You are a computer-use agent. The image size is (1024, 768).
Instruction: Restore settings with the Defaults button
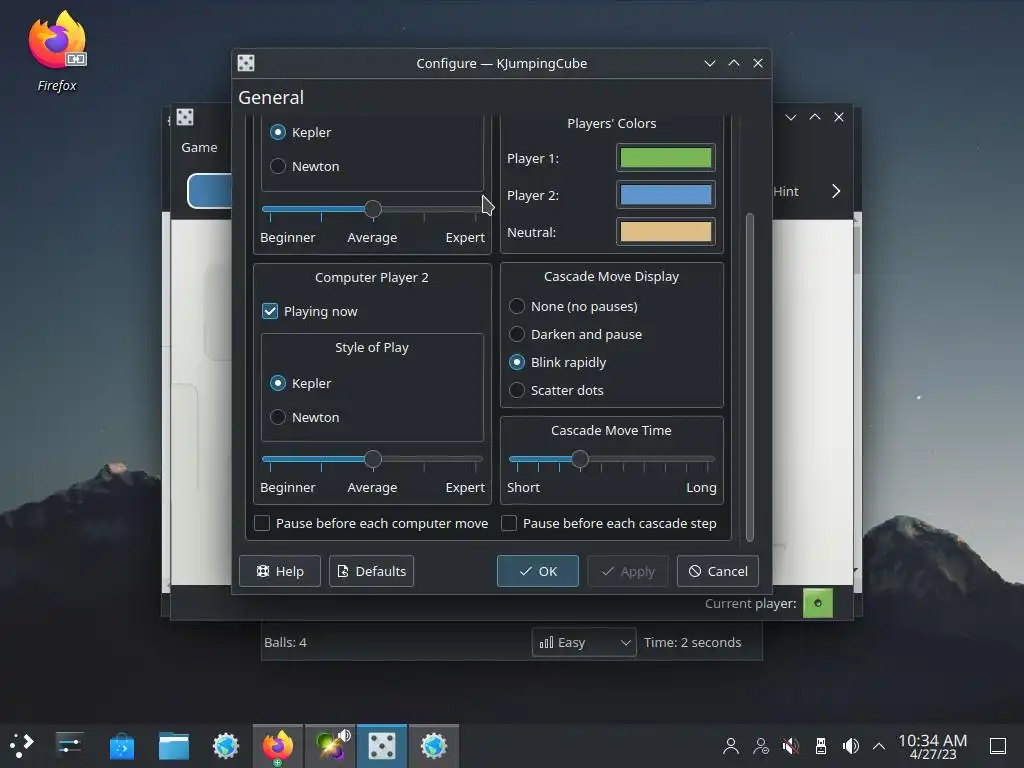371,571
